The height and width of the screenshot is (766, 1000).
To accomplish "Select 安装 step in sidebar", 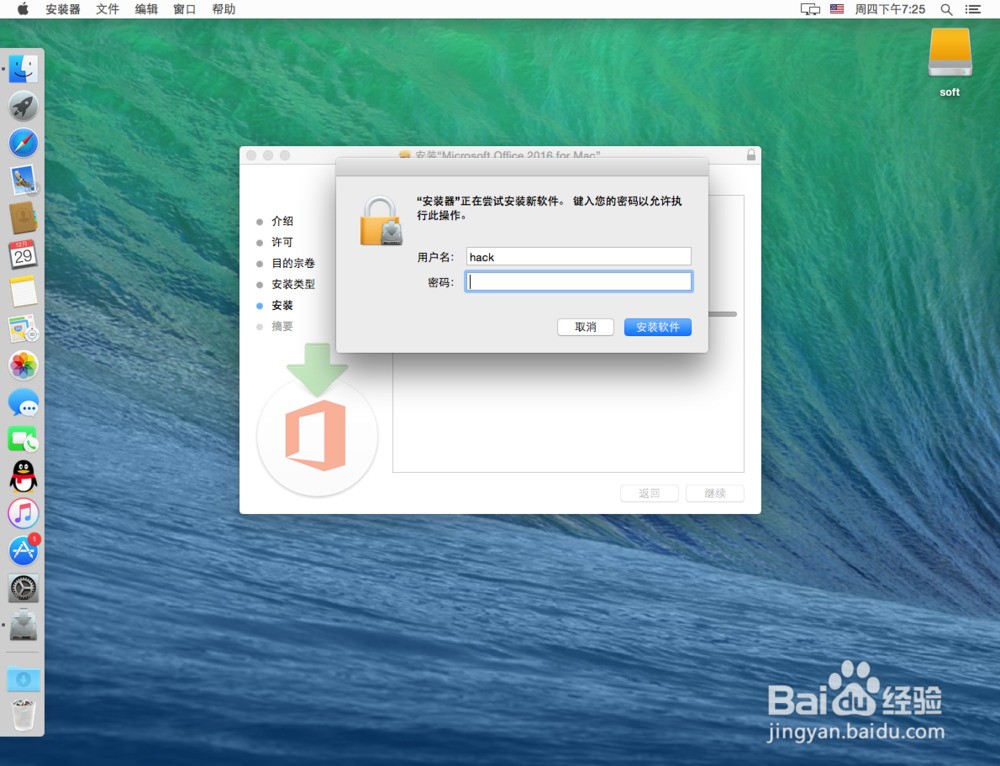I will click(x=282, y=306).
